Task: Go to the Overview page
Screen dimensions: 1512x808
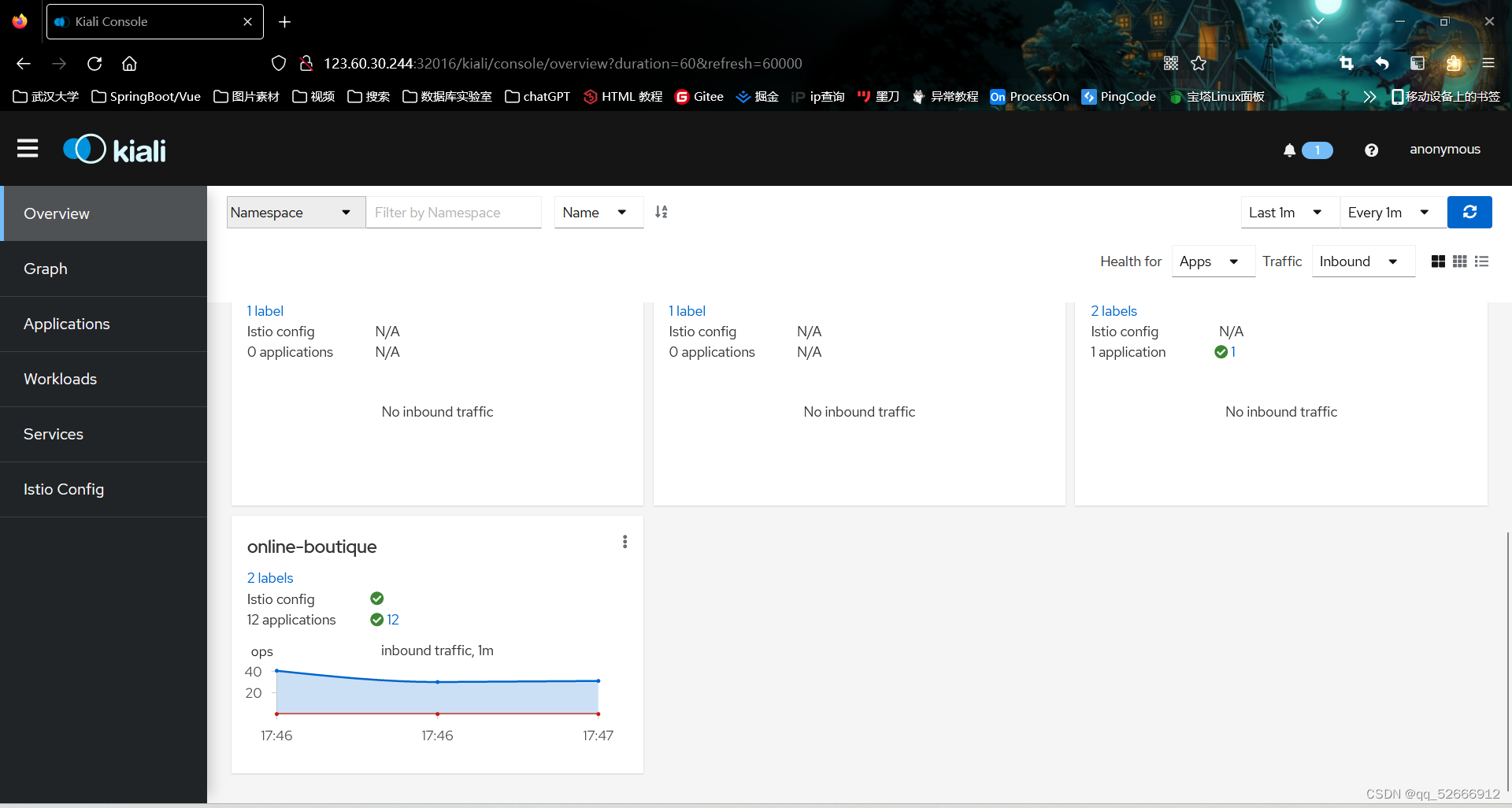Action: (x=104, y=213)
